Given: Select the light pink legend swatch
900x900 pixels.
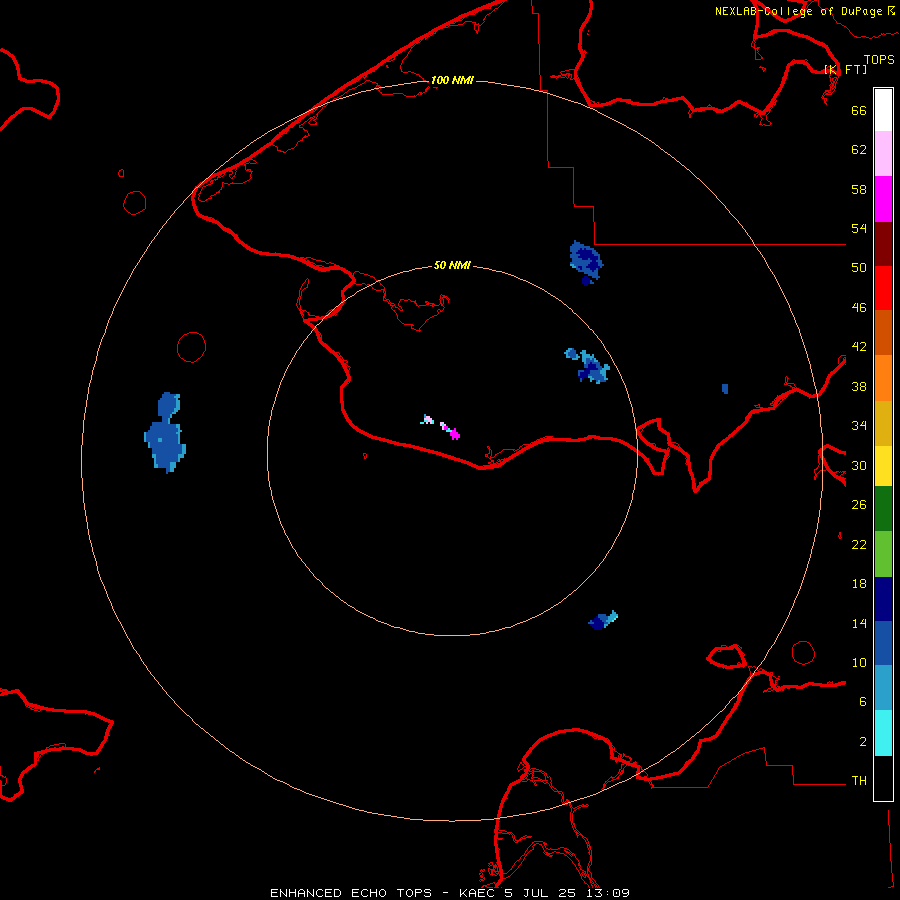Looking at the screenshot, I should 883,154.
